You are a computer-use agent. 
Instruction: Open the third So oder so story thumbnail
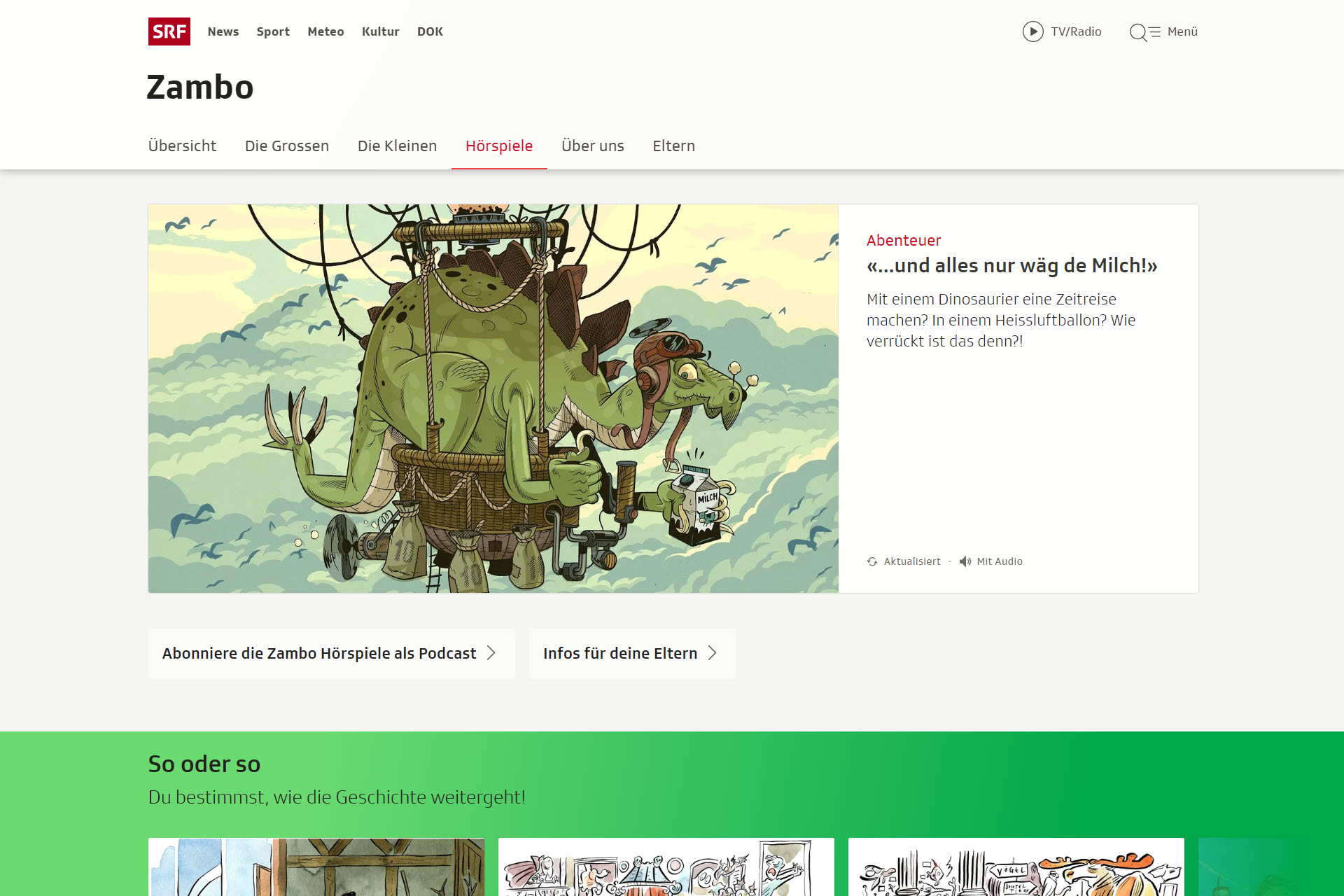coord(1016,867)
